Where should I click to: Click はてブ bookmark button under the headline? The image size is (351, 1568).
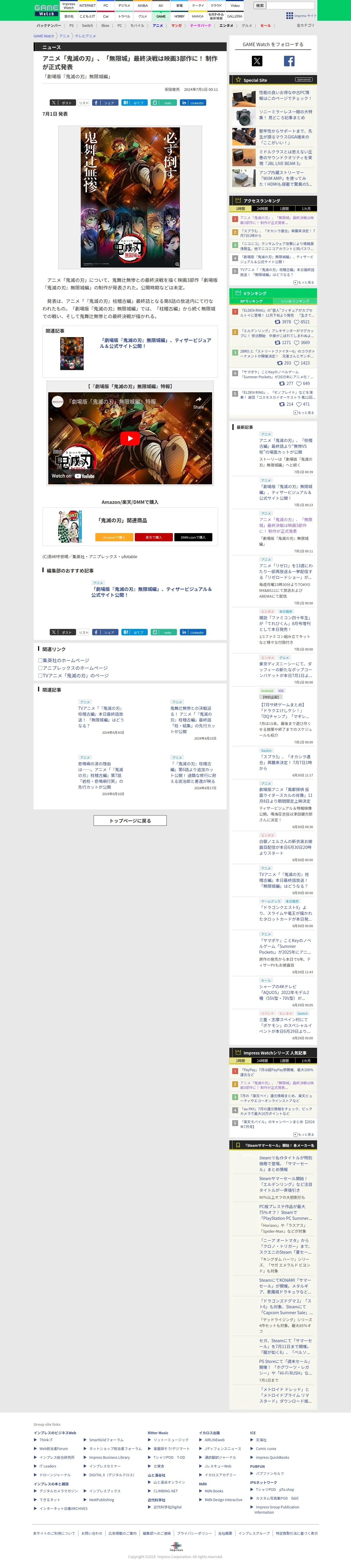(x=134, y=103)
